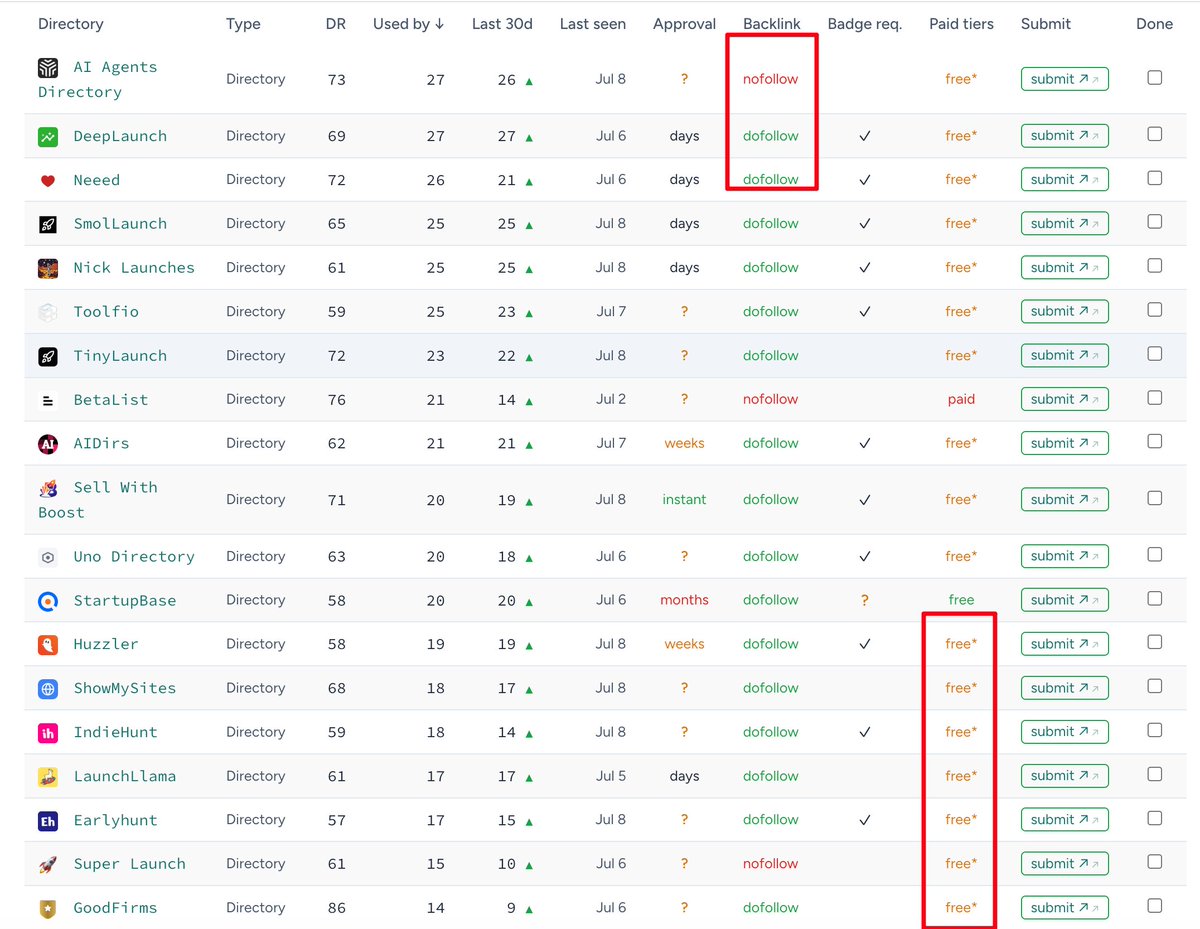Viewport: 1200px width, 929px height.
Task: Open the AIDirs directory link
Action: [101, 444]
